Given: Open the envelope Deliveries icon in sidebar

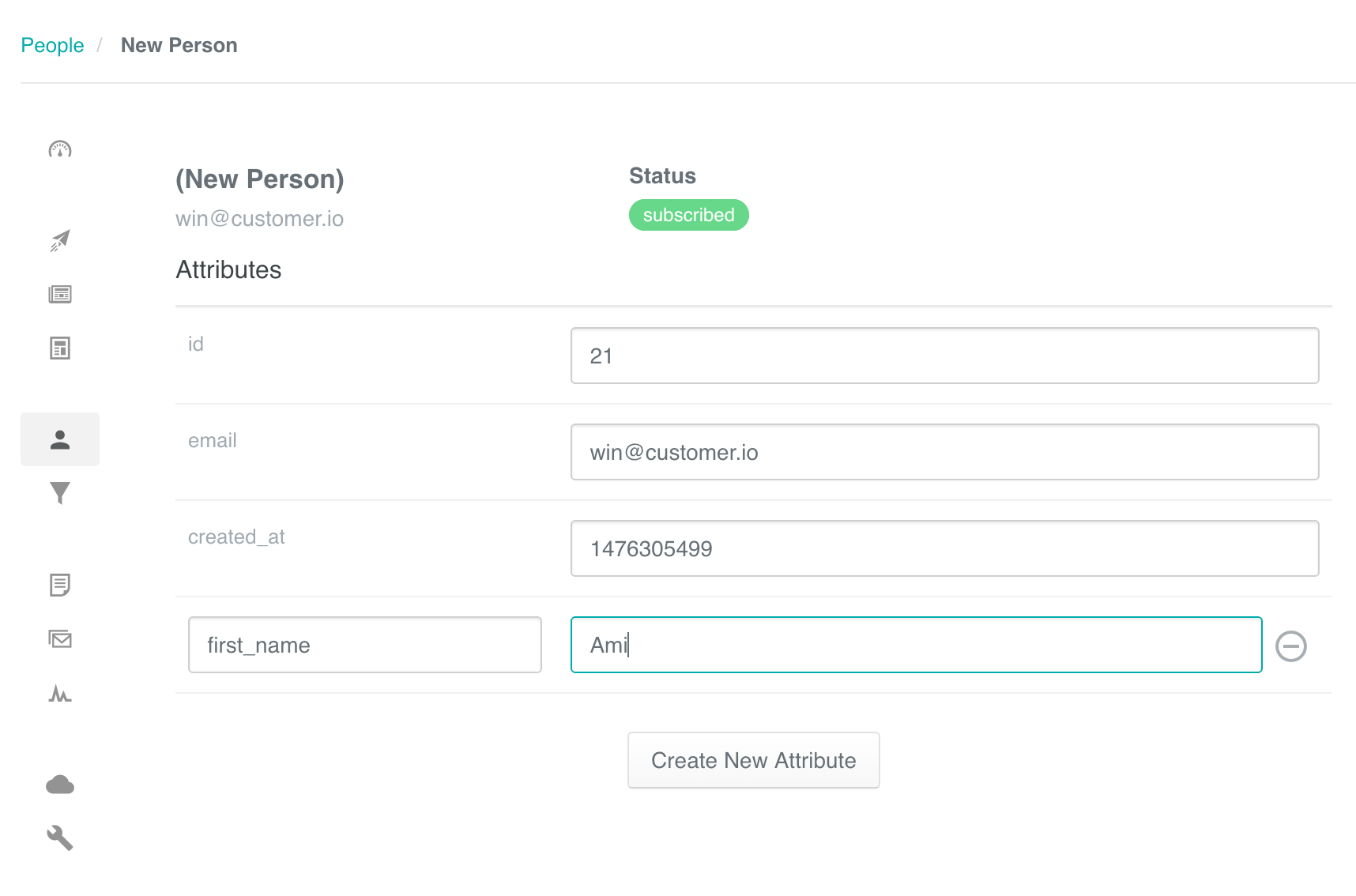Looking at the screenshot, I should (x=60, y=638).
